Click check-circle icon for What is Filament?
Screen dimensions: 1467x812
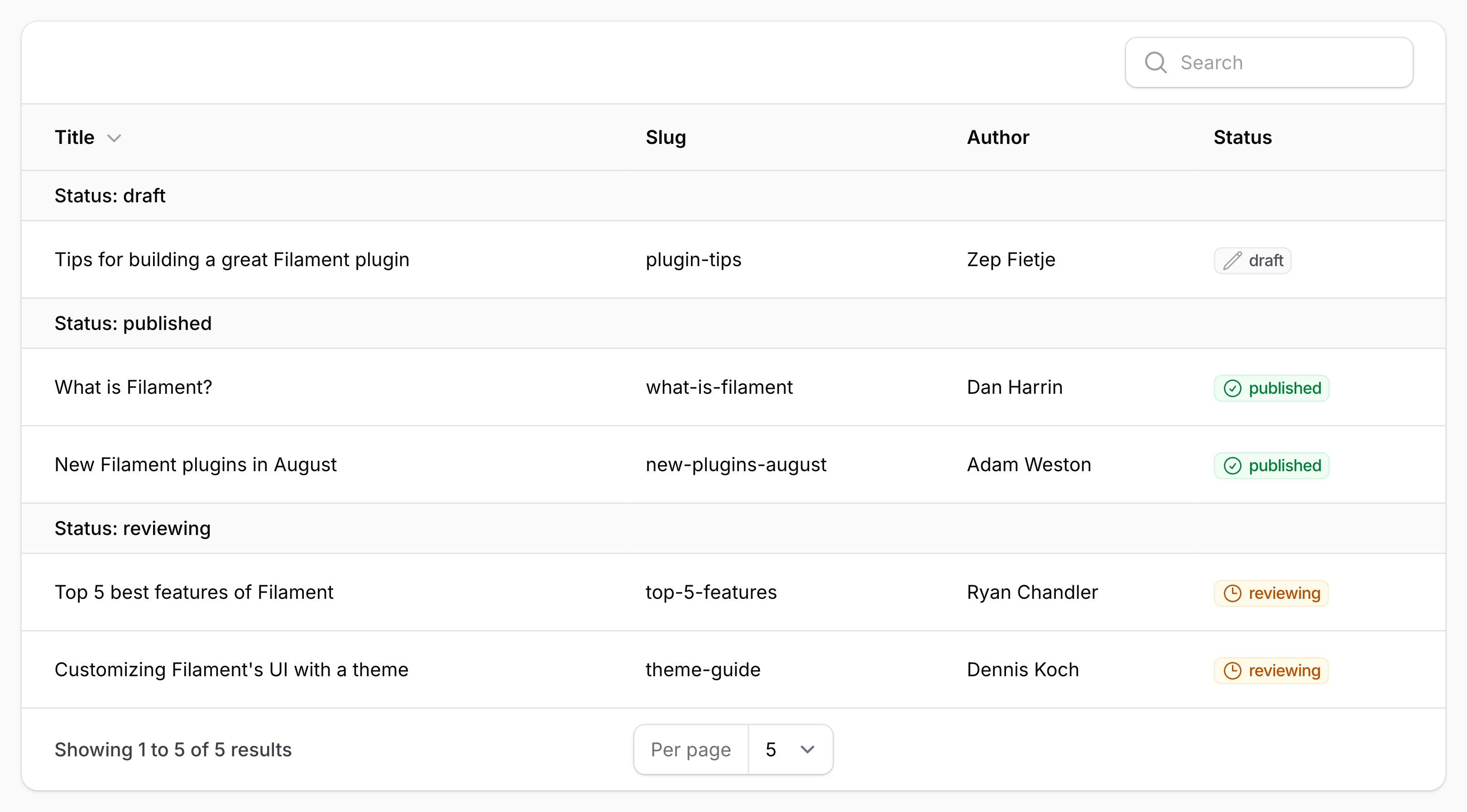[x=1232, y=388]
